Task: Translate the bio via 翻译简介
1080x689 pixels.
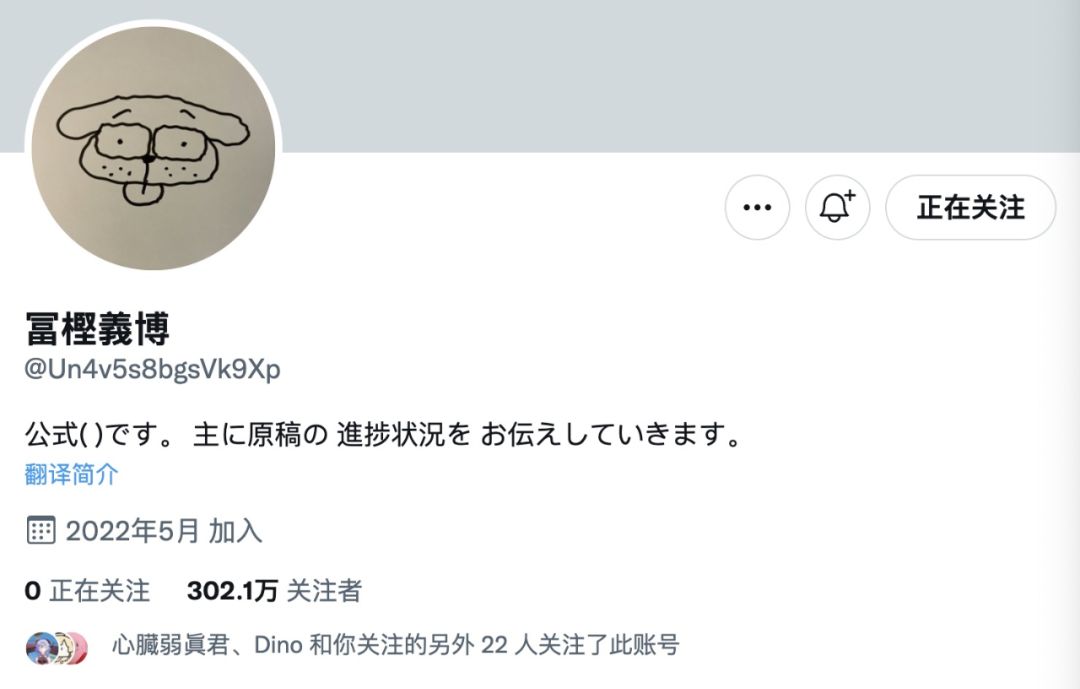Action: point(72,474)
